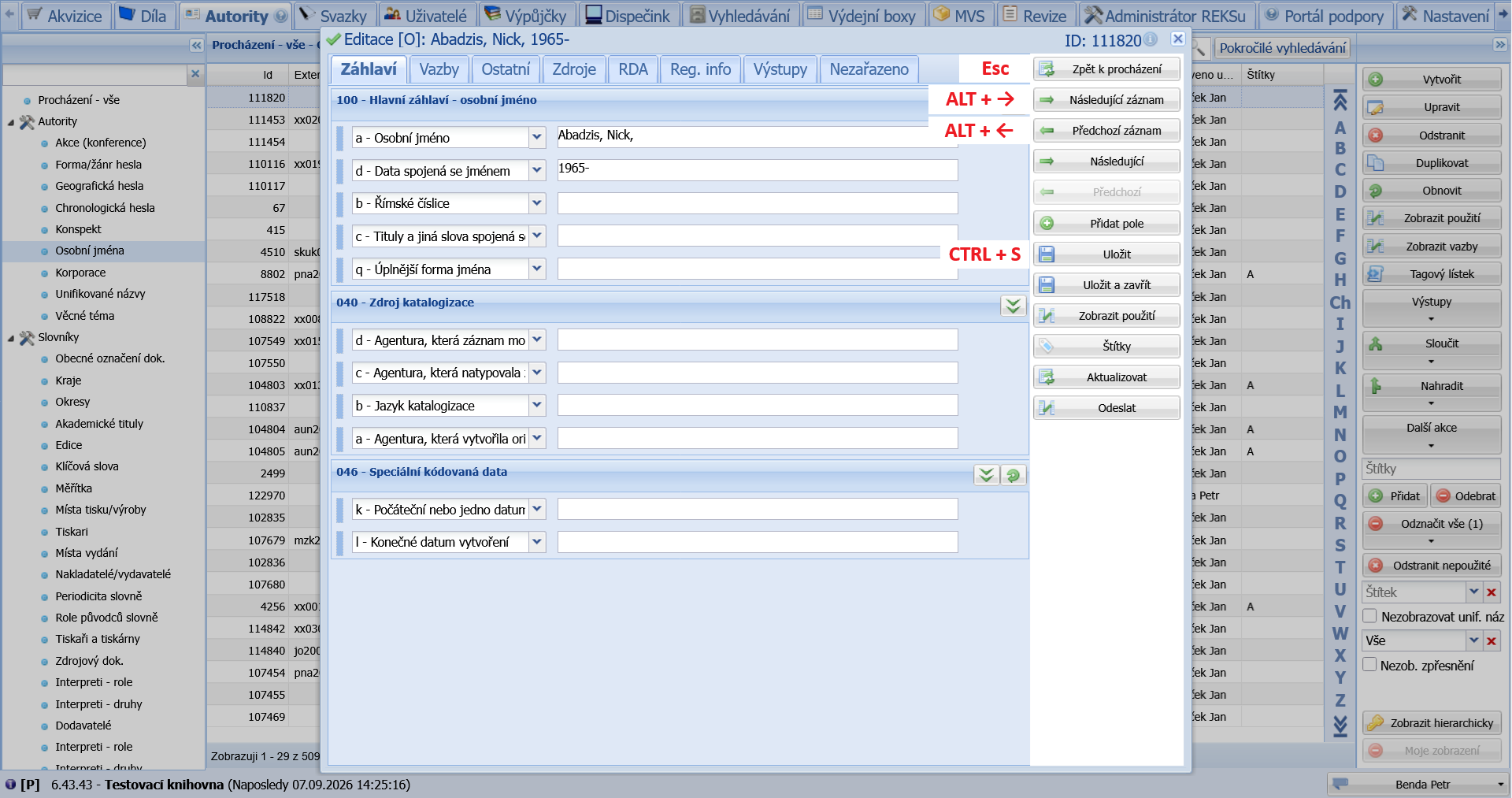Open the Štítek filter dropdown
Image resolution: width=1512 pixels, height=798 pixels.
click(x=1473, y=592)
